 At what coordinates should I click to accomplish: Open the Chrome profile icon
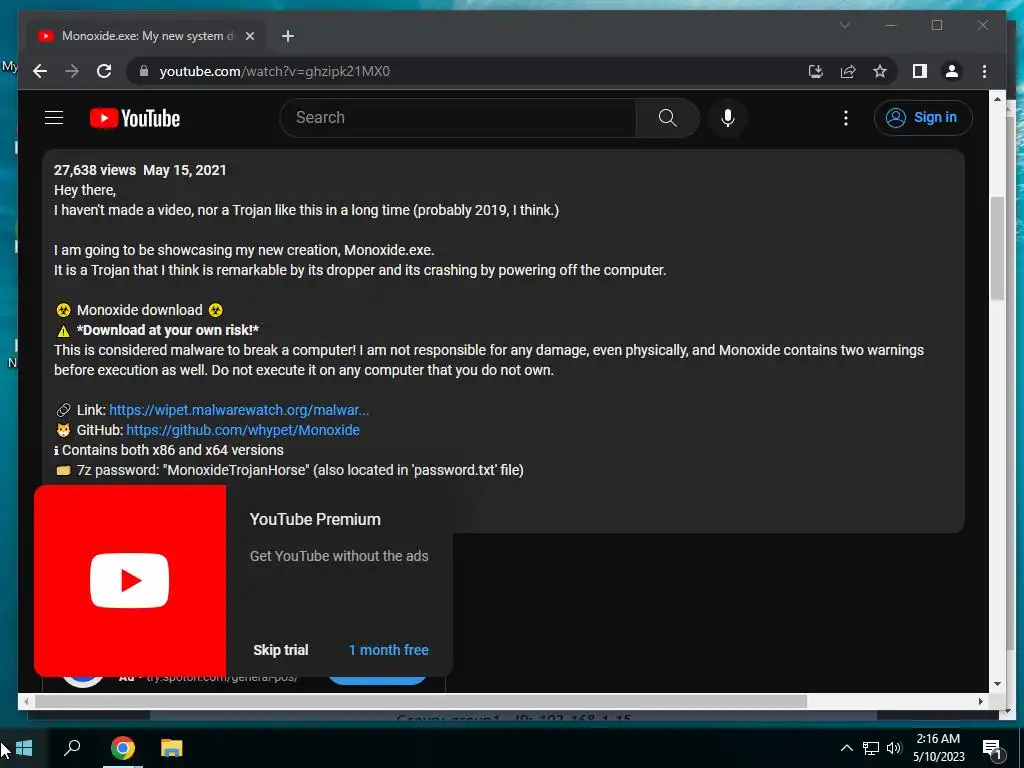(x=952, y=71)
